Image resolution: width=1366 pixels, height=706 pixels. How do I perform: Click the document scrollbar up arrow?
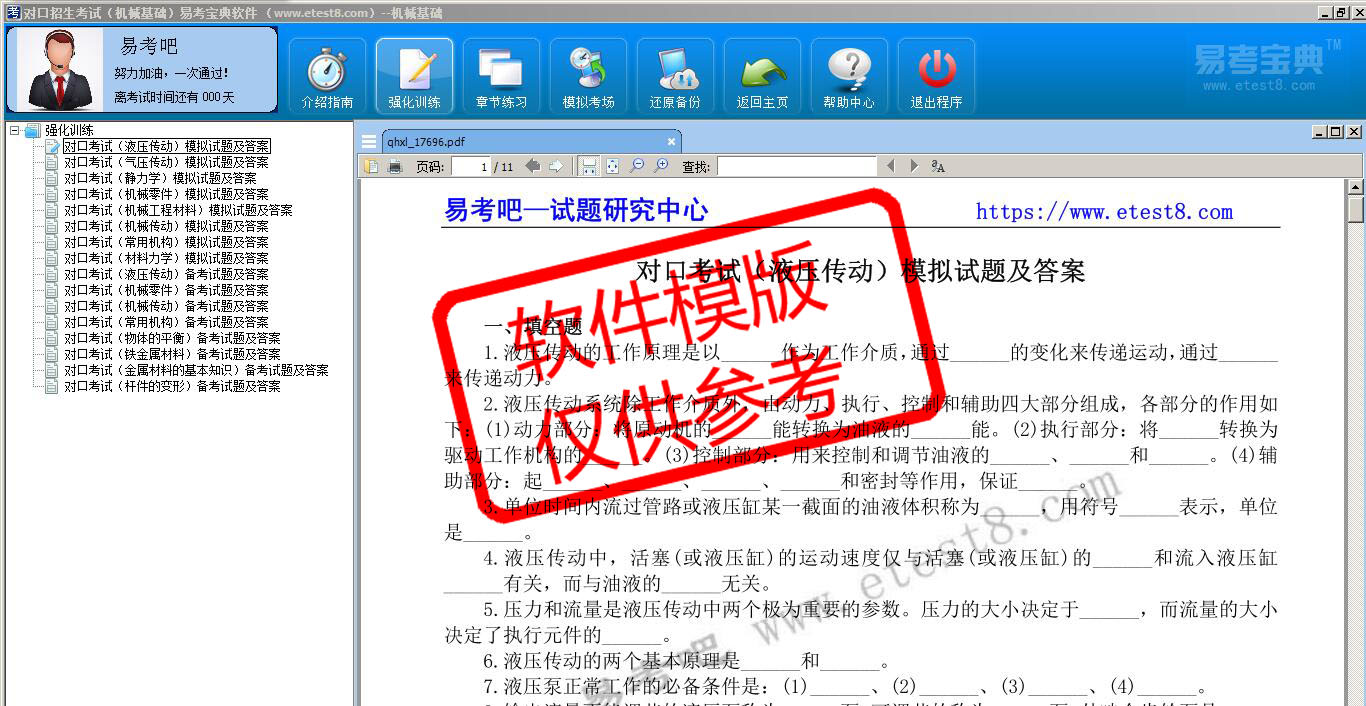pos(1356,187)
